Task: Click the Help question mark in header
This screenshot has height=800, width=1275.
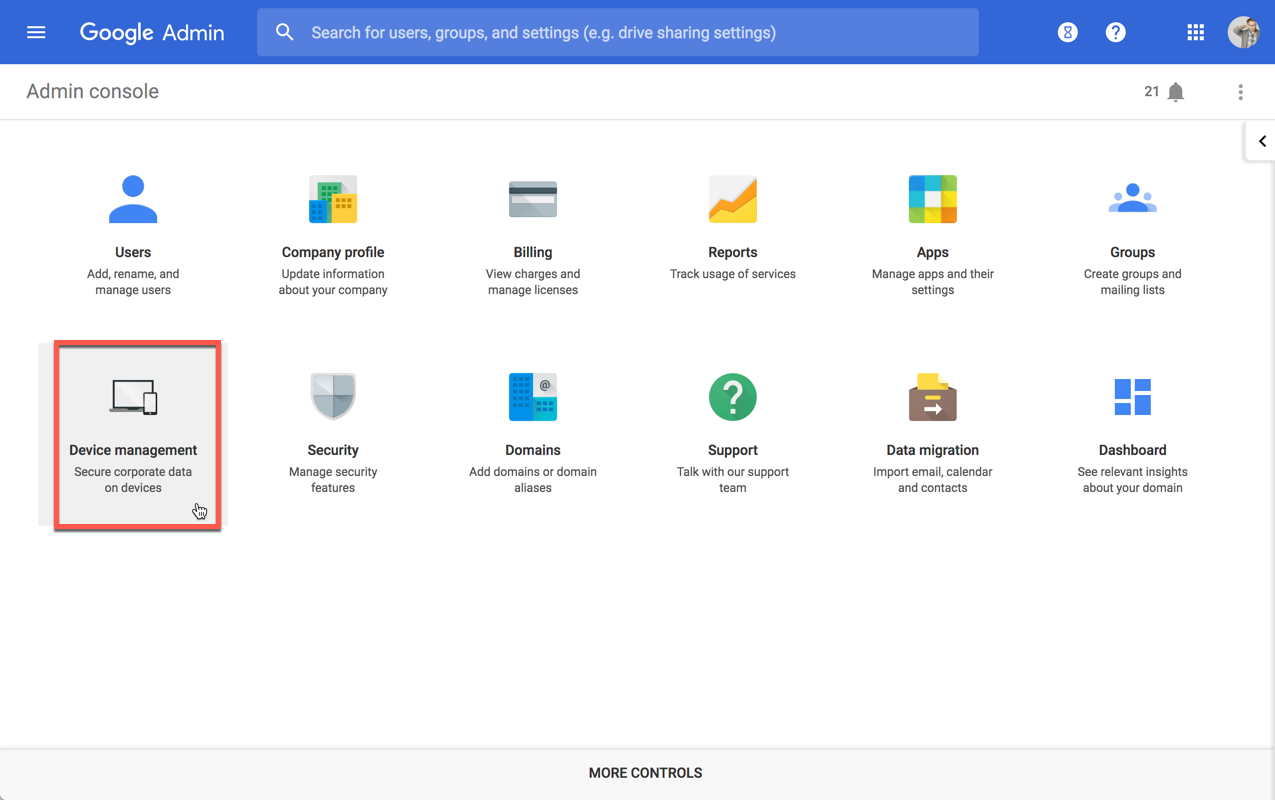Action: (x=1115, y=32)
